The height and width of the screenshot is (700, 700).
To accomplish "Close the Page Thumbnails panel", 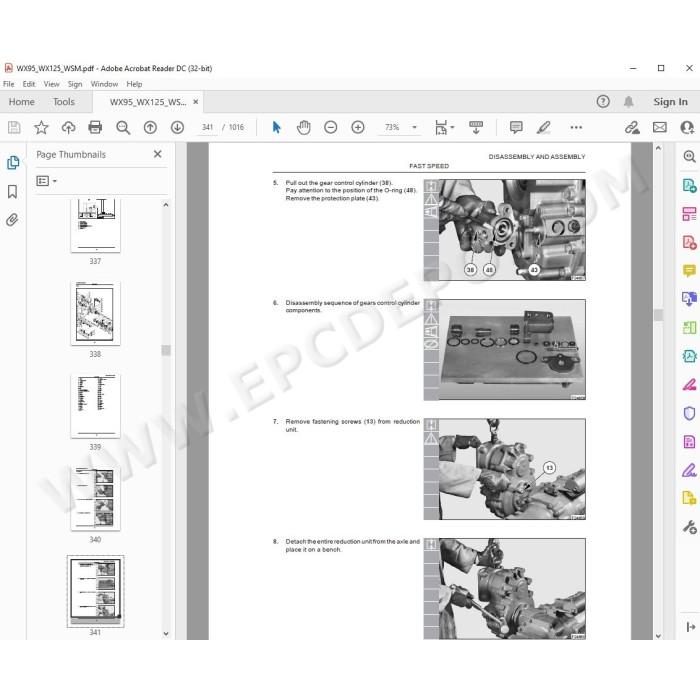I will (158, 154).
